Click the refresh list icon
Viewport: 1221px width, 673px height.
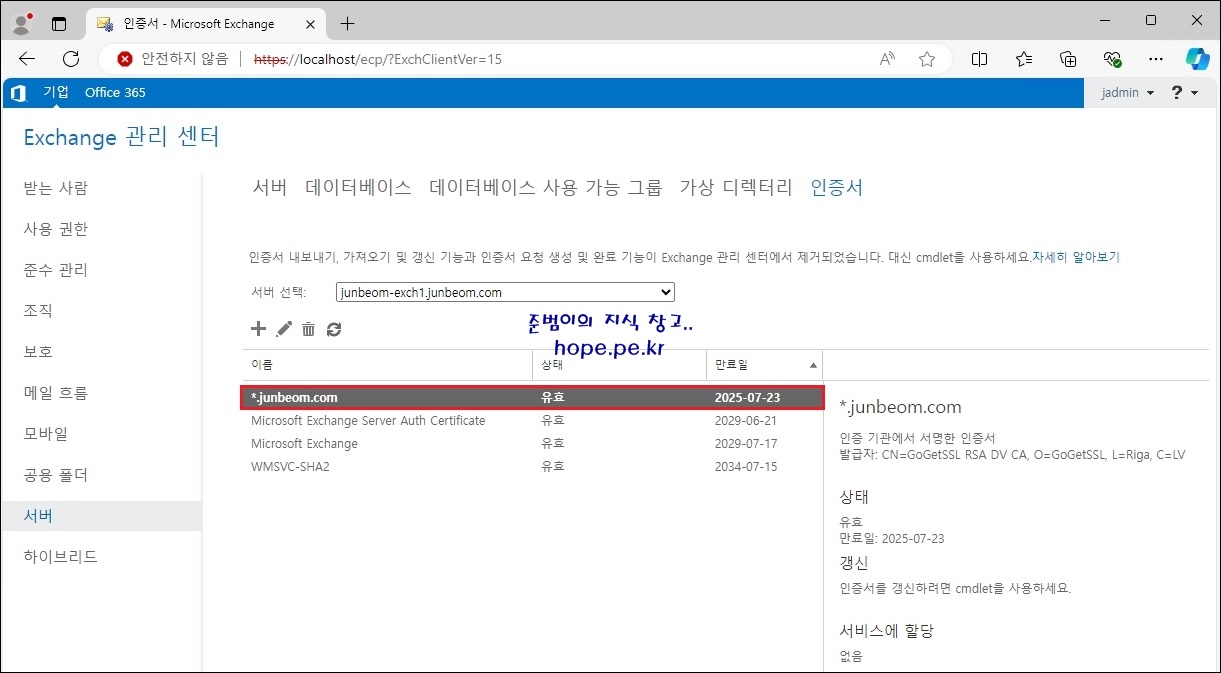(334, 329)
